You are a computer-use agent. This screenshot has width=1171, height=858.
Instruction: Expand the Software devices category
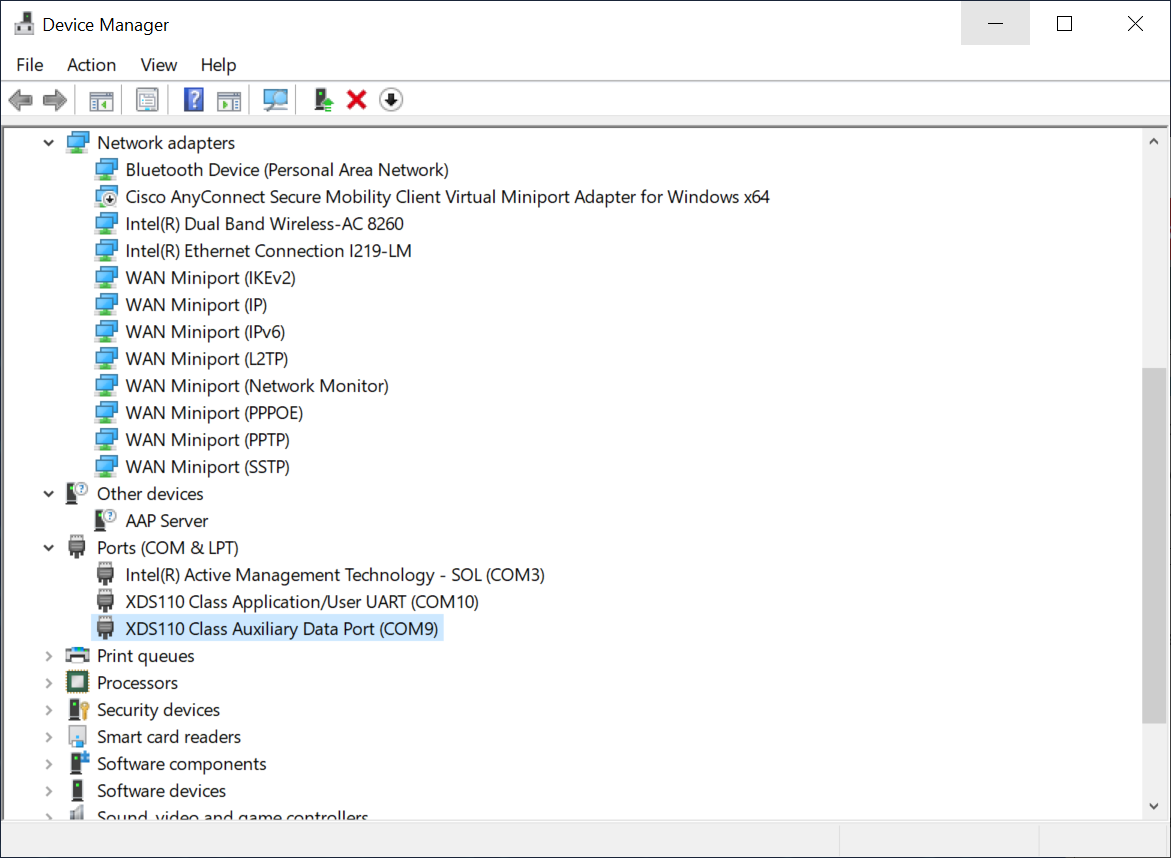[x=49, y=791]
